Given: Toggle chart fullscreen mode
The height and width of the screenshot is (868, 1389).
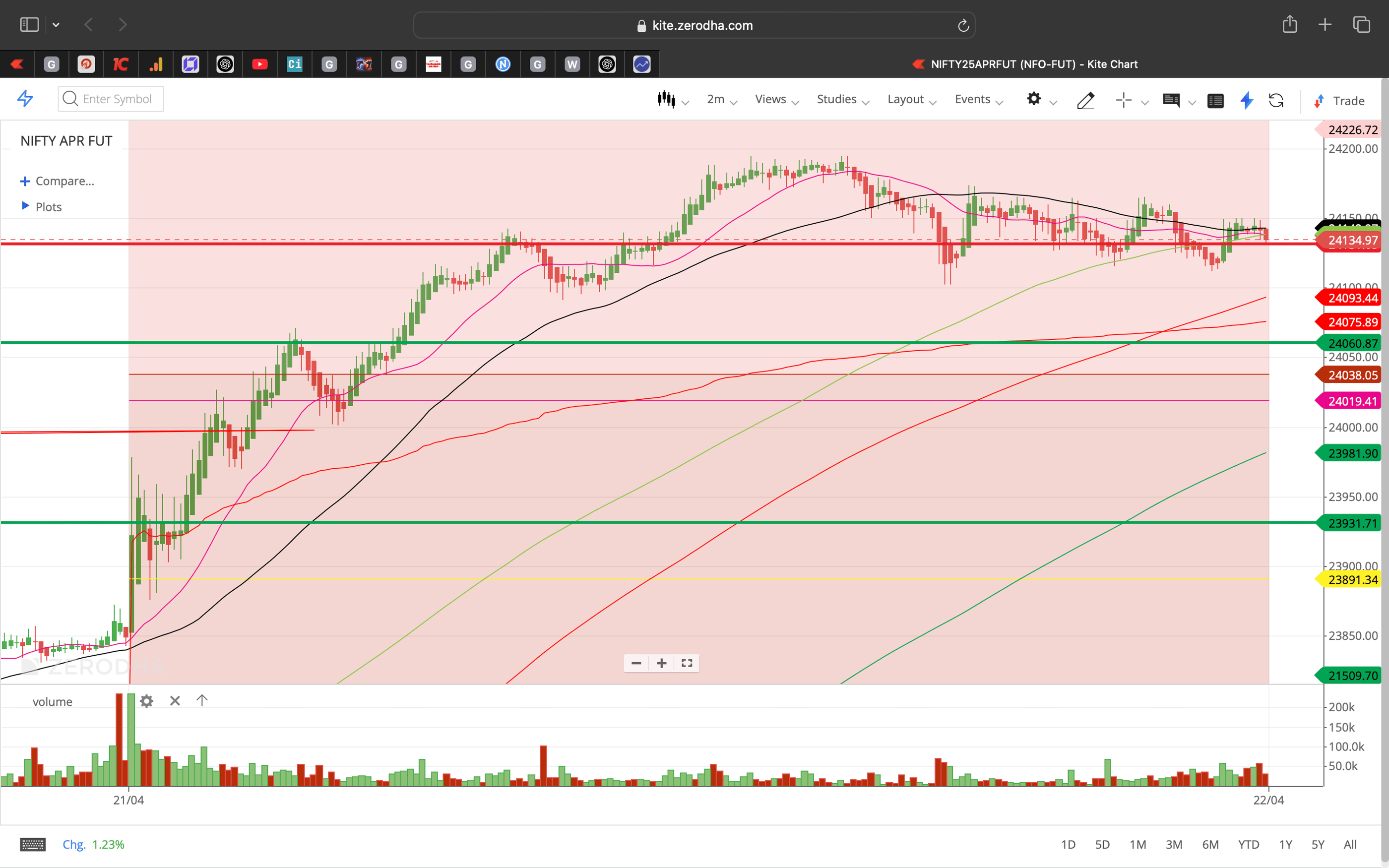Looking at the screenshot, I should 687,663.
